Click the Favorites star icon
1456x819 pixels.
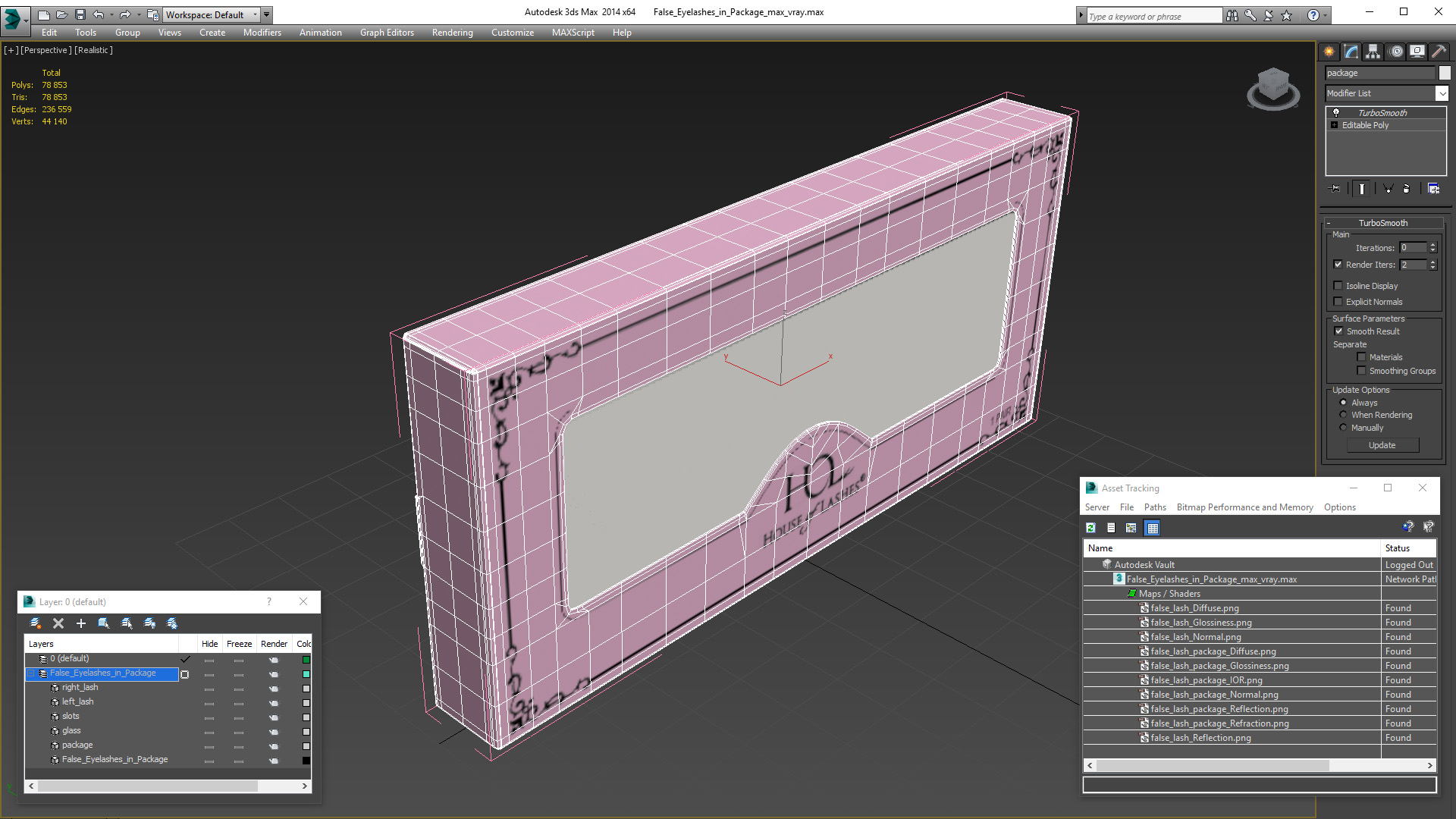[x=1286, y=15]
